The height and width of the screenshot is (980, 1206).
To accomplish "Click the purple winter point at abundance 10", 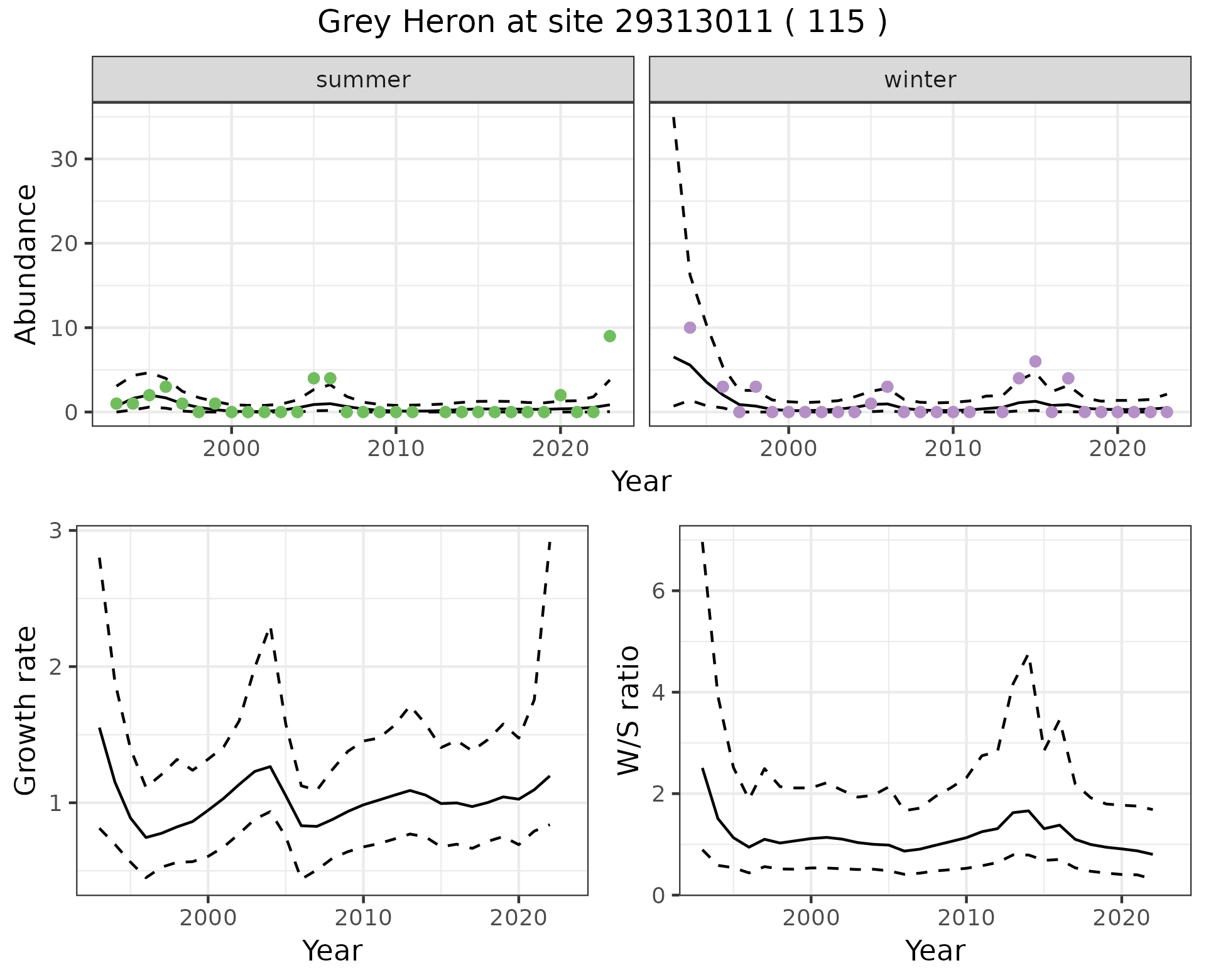I will (x=690, y=327).
